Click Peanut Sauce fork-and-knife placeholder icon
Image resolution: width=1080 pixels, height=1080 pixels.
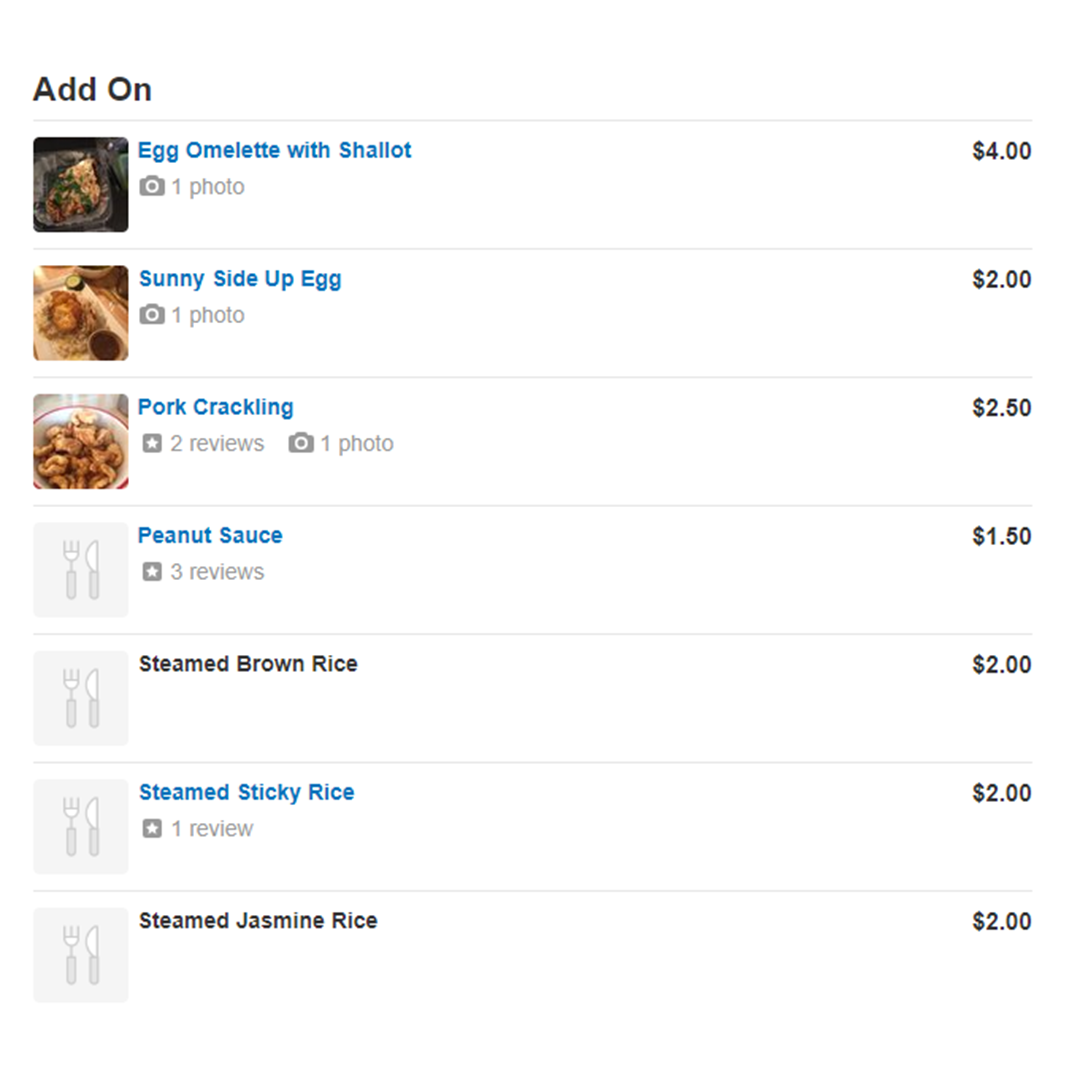click(x=81, y=570)
